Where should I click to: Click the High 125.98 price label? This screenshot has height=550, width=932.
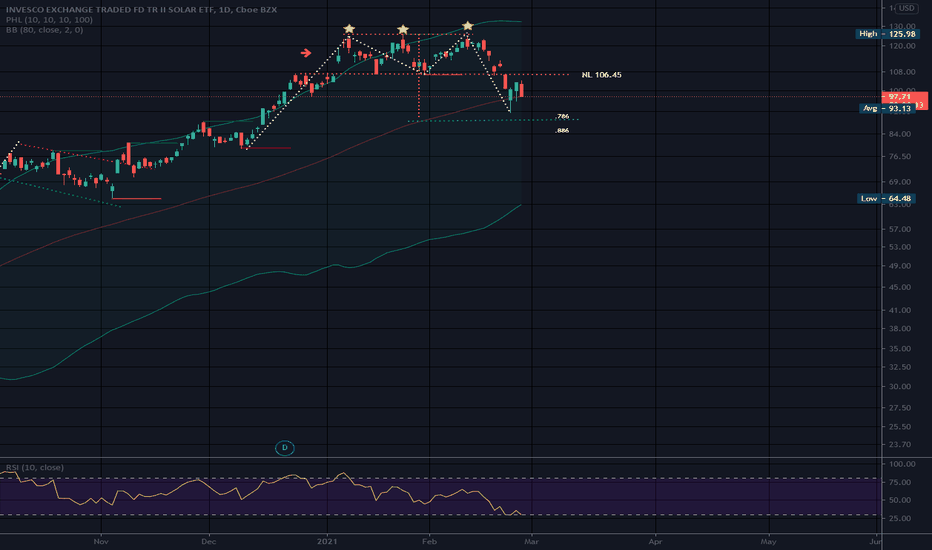[x=887, y=34]
